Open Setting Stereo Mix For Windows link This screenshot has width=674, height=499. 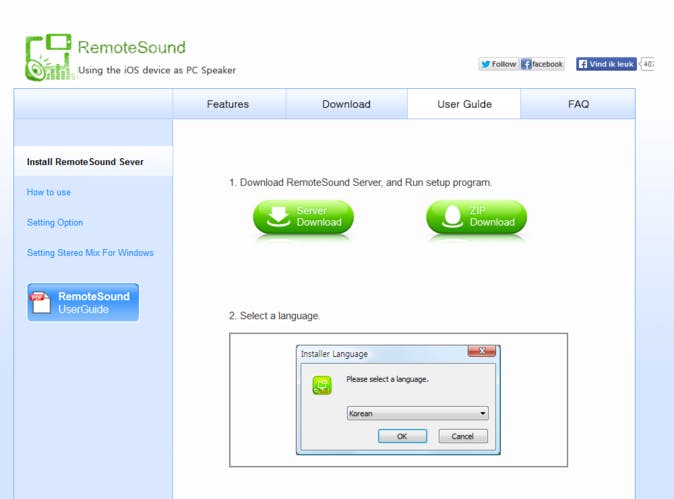tap(90, 252)
